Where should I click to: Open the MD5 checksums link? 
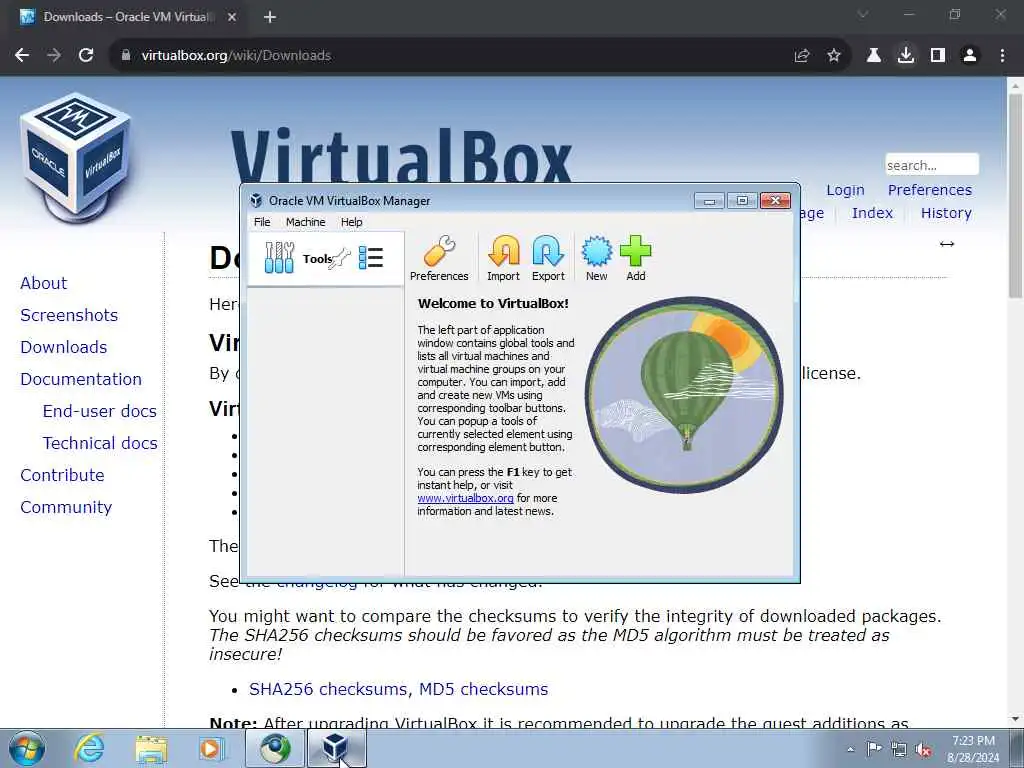(483, 690)
